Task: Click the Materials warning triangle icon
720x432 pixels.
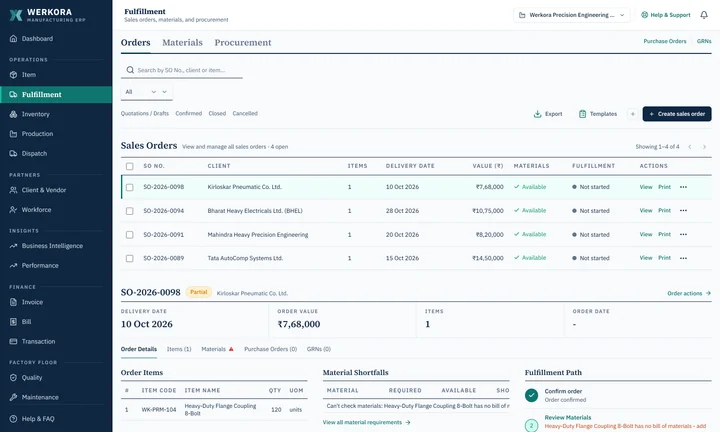Action: pos(231,349)
